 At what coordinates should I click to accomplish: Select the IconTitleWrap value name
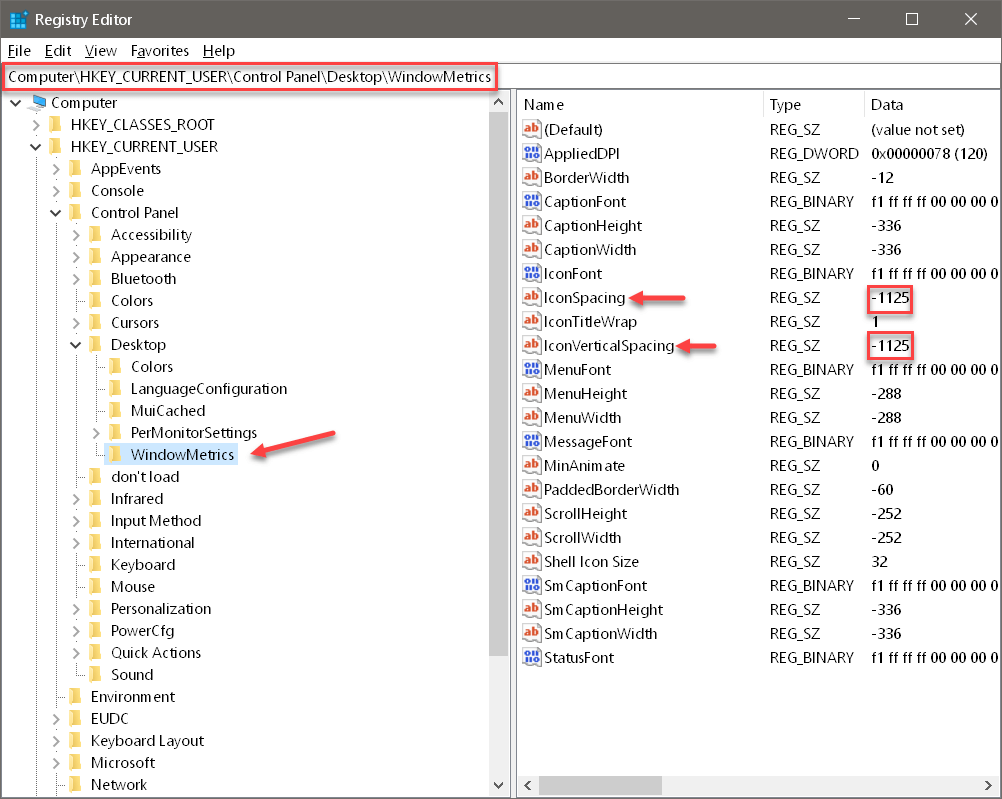tap(590, 322)
